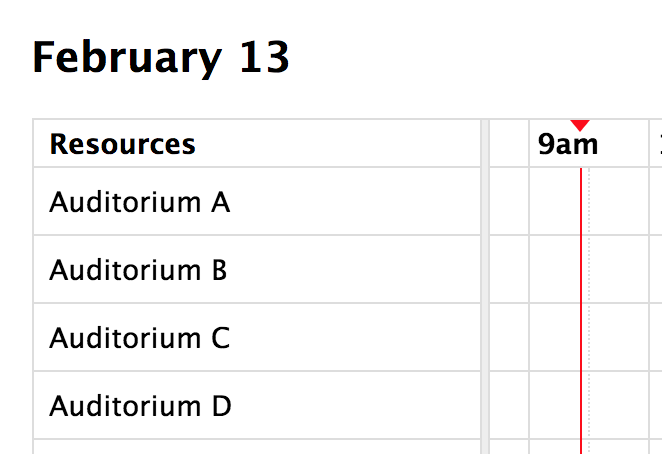Click Auditorium A's 9:00 time slot
Viewport: 662px width, 454px height.
pos(555,202)
